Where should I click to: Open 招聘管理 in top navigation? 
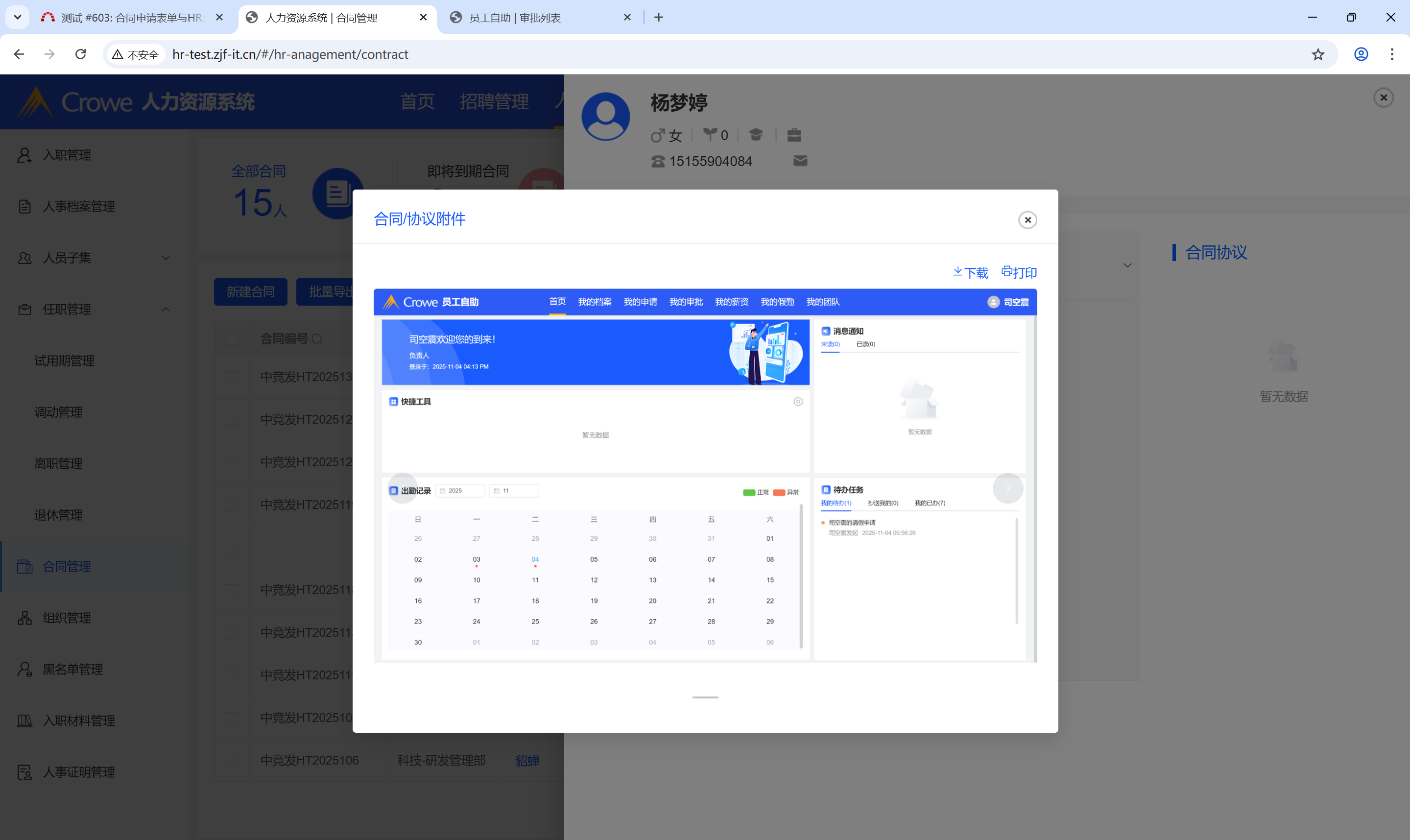coord(494,102)
